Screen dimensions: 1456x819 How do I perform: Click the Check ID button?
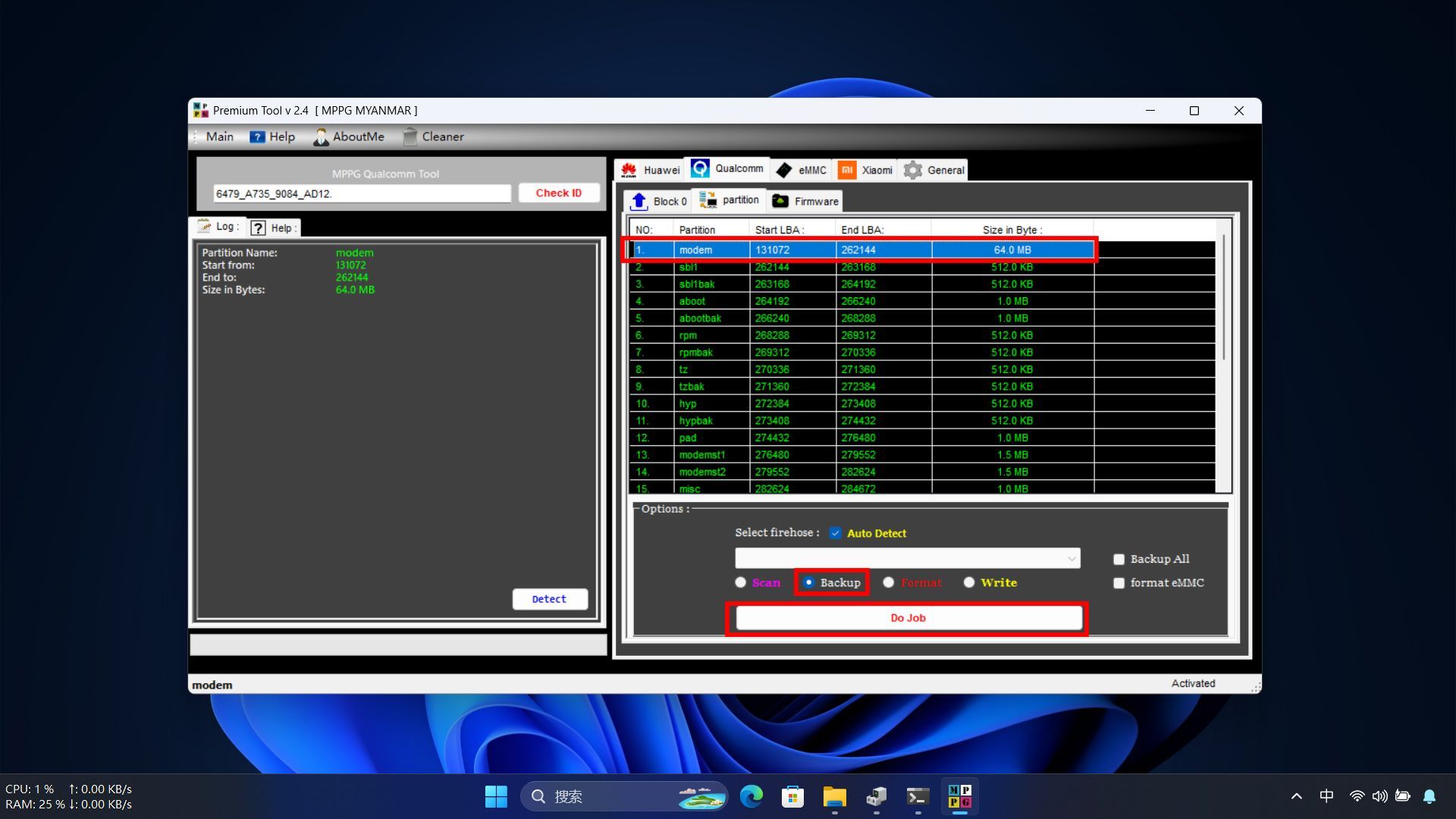(x=559, y=193)
